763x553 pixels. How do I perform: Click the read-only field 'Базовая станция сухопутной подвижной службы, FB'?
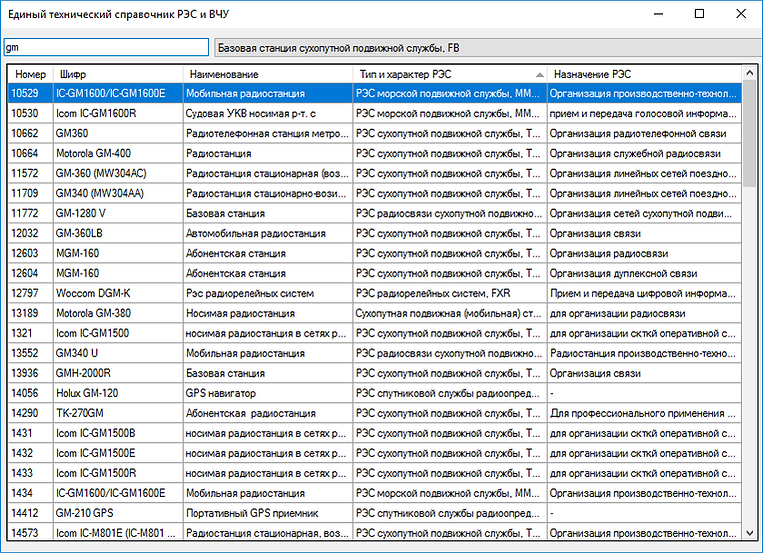[x=488, y=48]
